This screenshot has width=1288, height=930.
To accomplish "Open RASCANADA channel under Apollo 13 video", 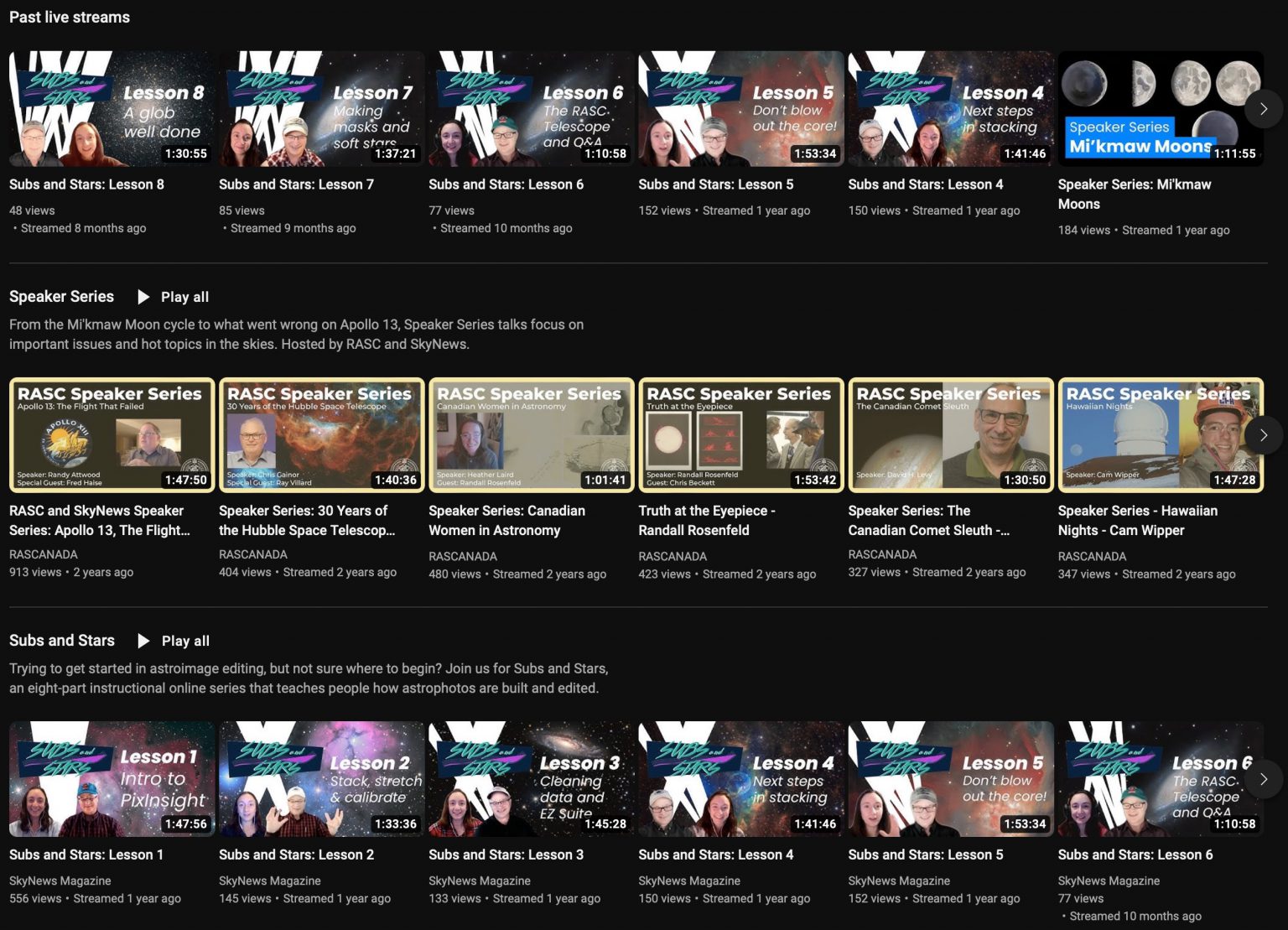I will pyautogui.click(x=44, y=554).
